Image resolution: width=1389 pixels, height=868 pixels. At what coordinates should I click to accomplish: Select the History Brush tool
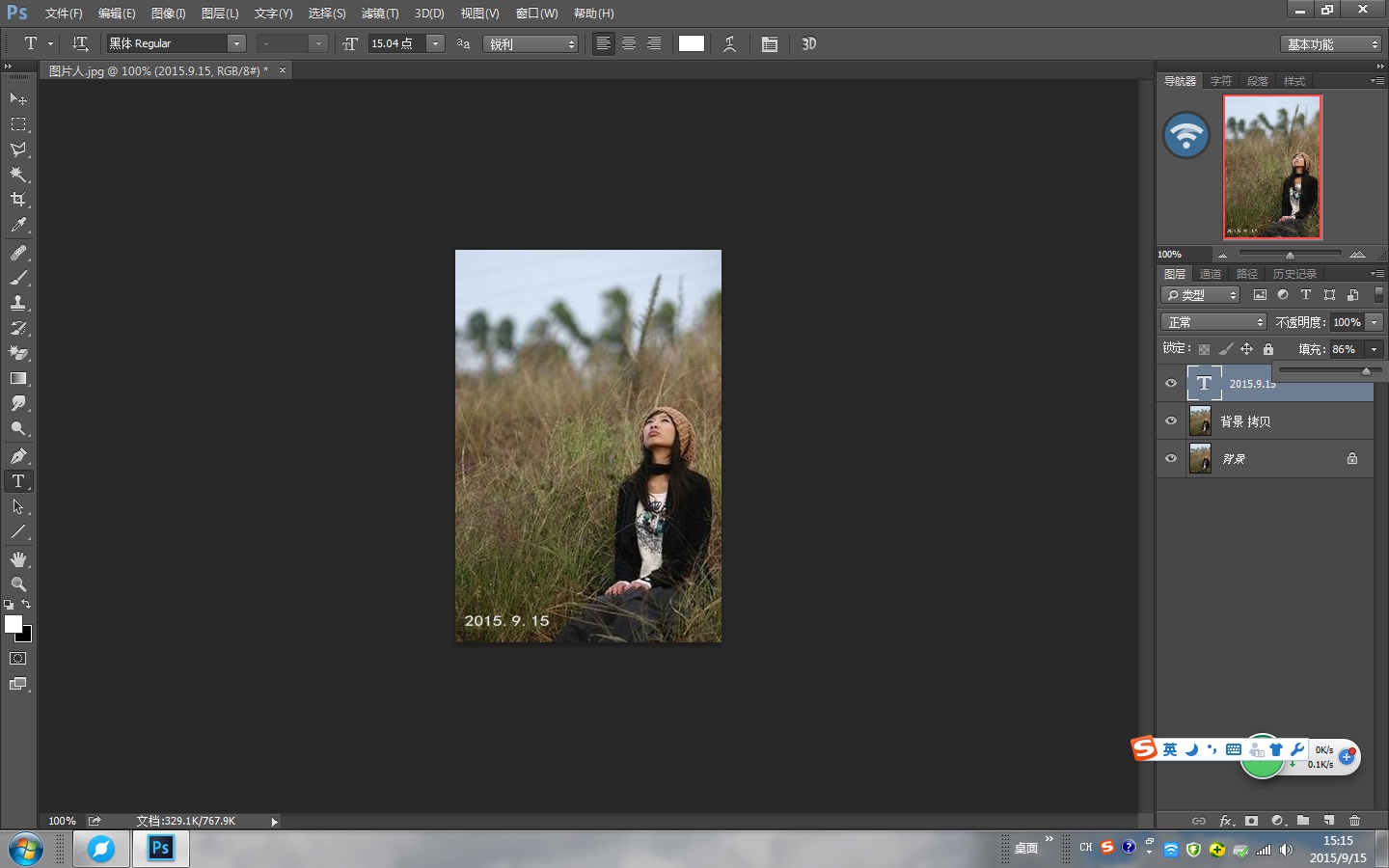[x=18, y=328]
